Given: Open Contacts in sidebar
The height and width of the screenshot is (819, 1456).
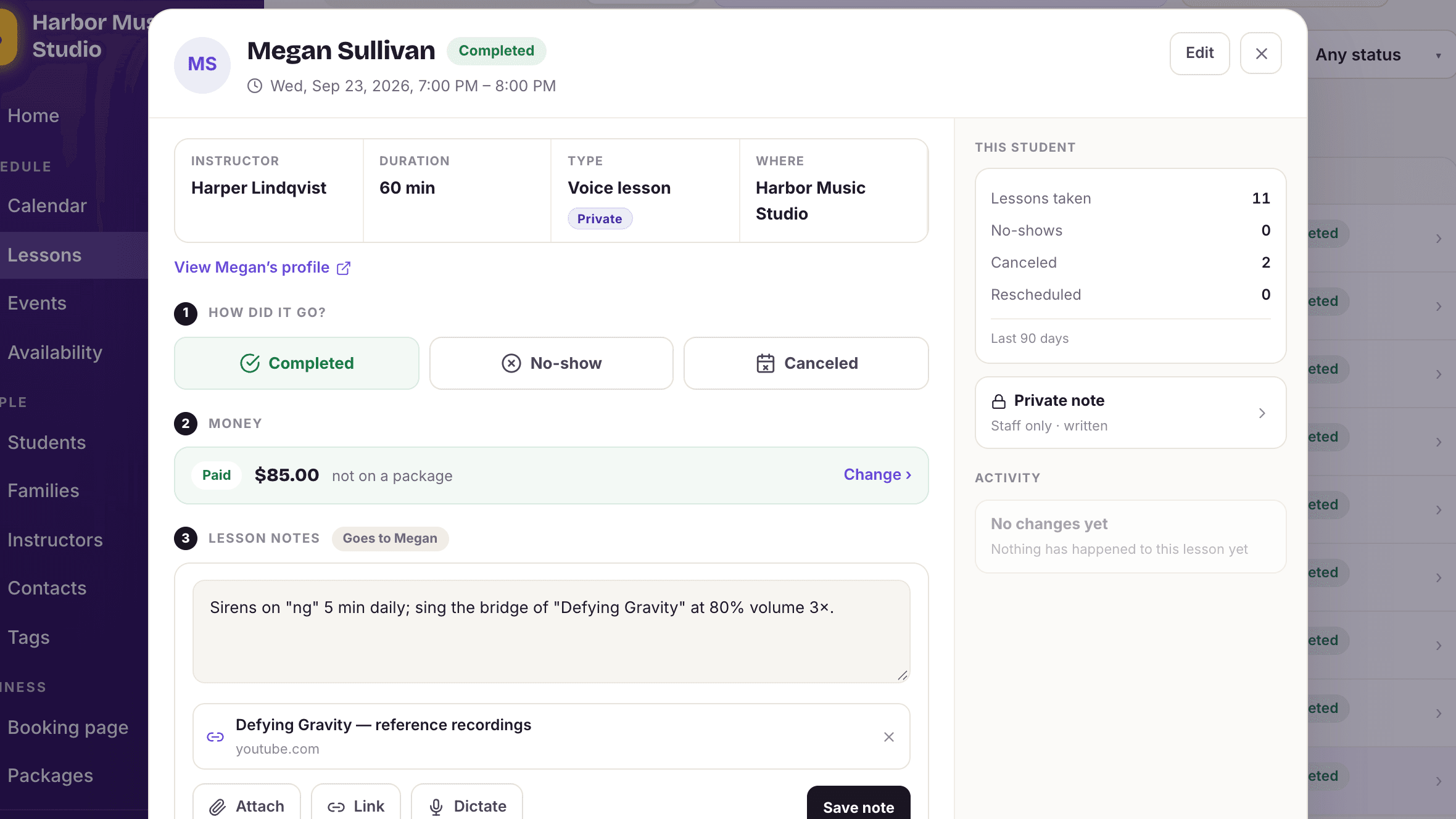Looking at the screenshot, I should [x=47, y=588].
